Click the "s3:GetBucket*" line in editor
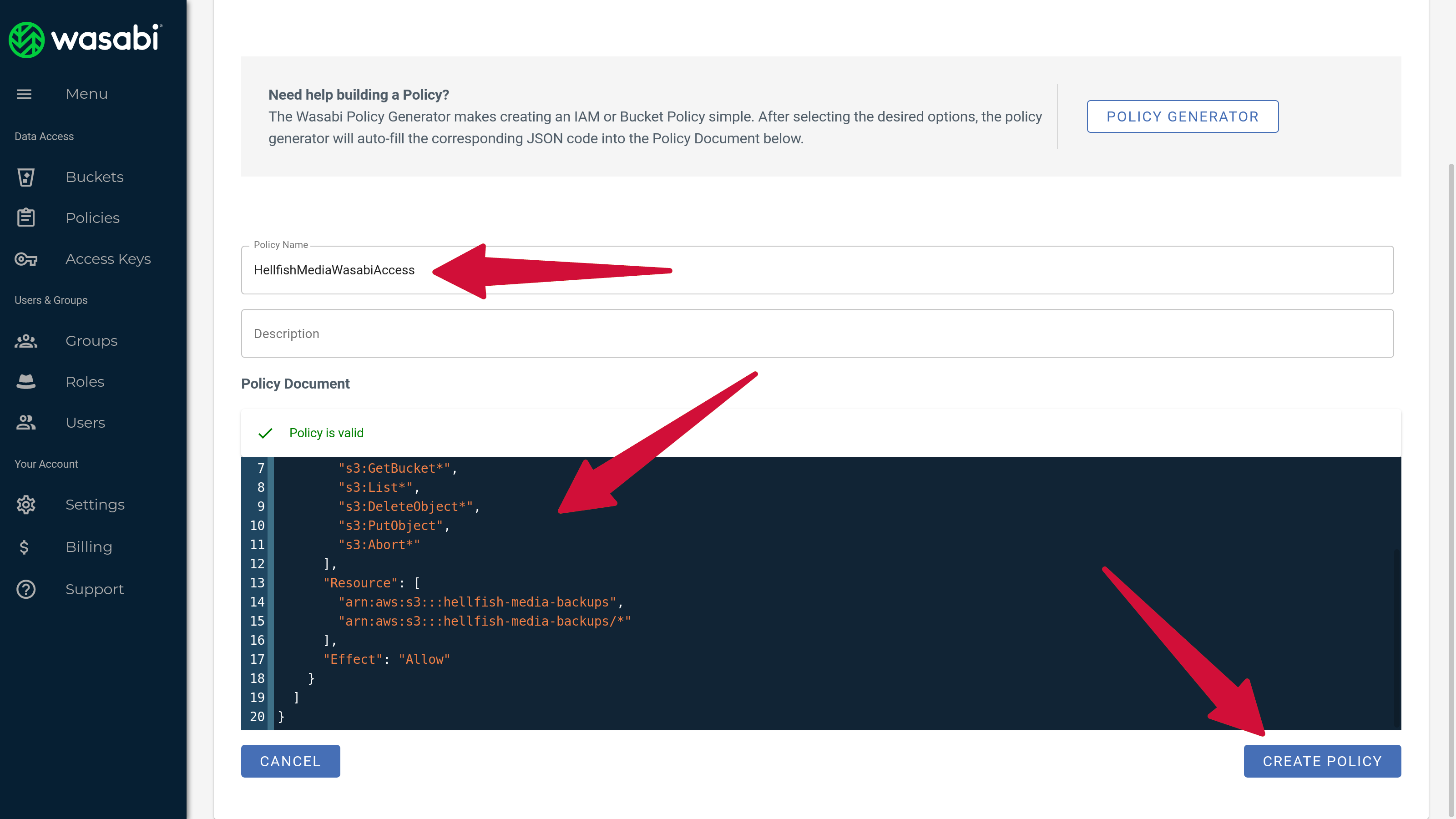The height and width of the screenshot is (819, 1456). (x=397, y=468)
